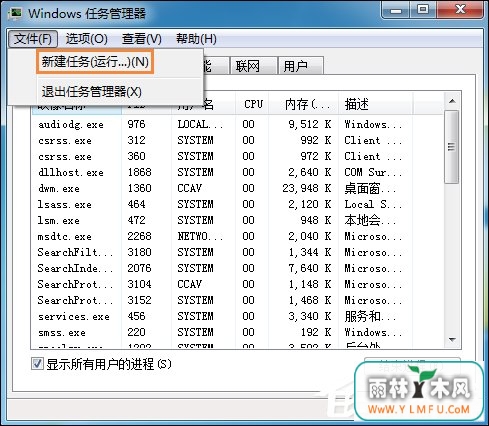This screenshot has height=426, width=489.
Task: Open the 查看(V) menu
Action: click(x=142, y=39)
